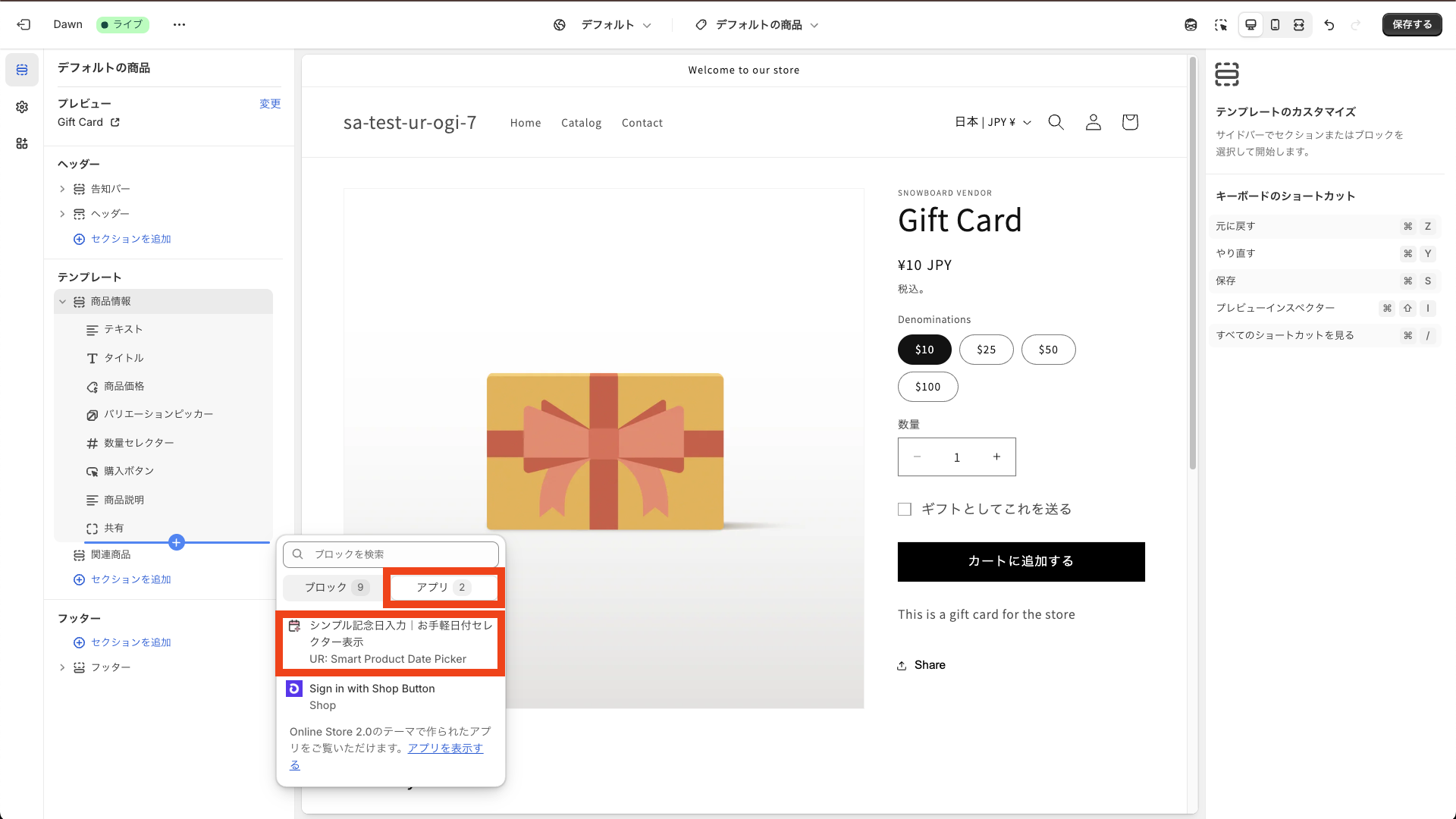The image size is (1456, 819).
Task: Click the cart icon in store header
Action: pos(1130,122)
